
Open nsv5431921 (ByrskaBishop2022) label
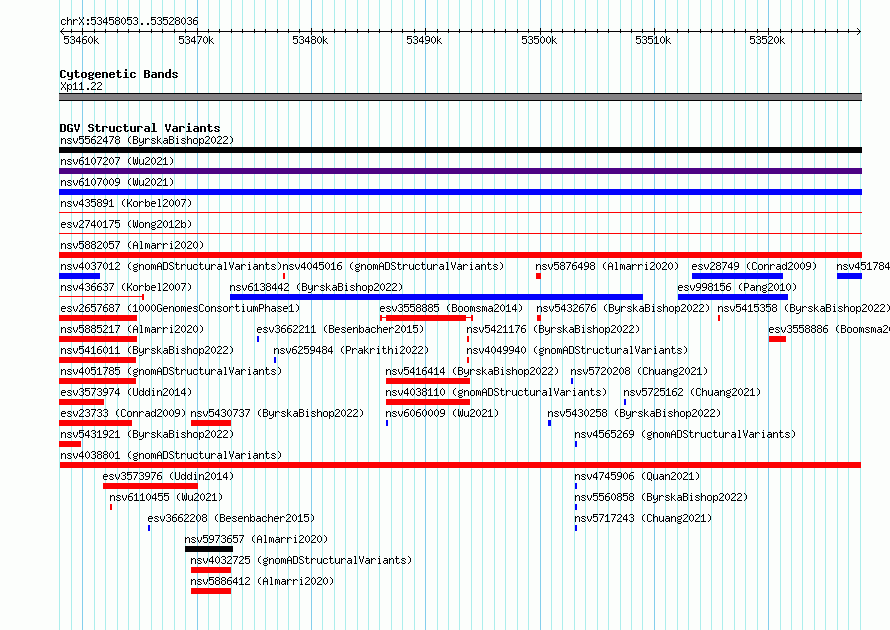147,434
